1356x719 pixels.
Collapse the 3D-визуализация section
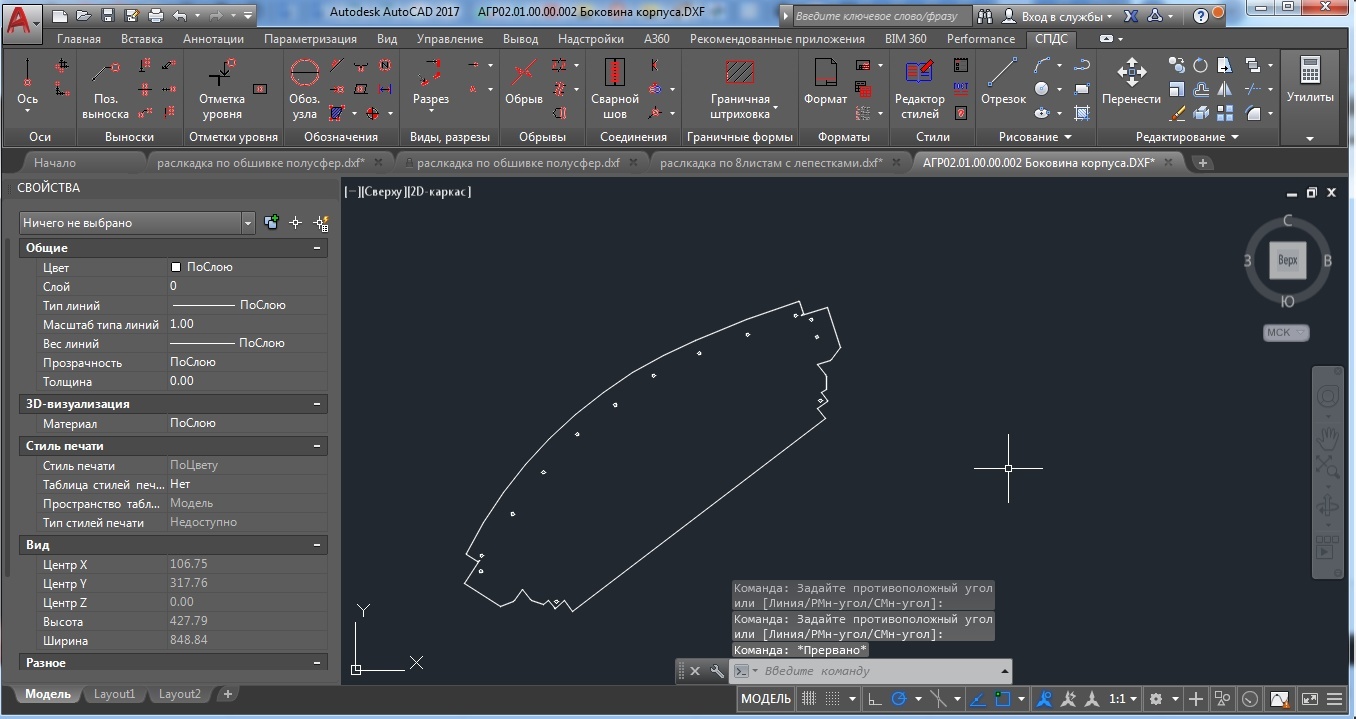[317, 404]
